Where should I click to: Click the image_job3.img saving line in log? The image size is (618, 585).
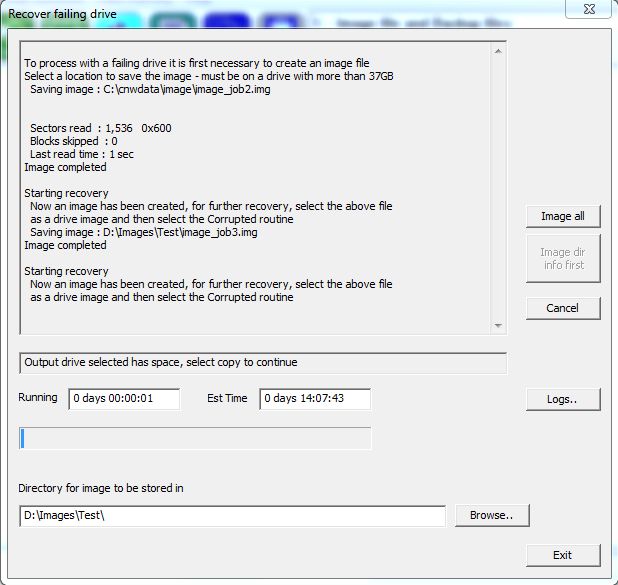coord(143,232)
